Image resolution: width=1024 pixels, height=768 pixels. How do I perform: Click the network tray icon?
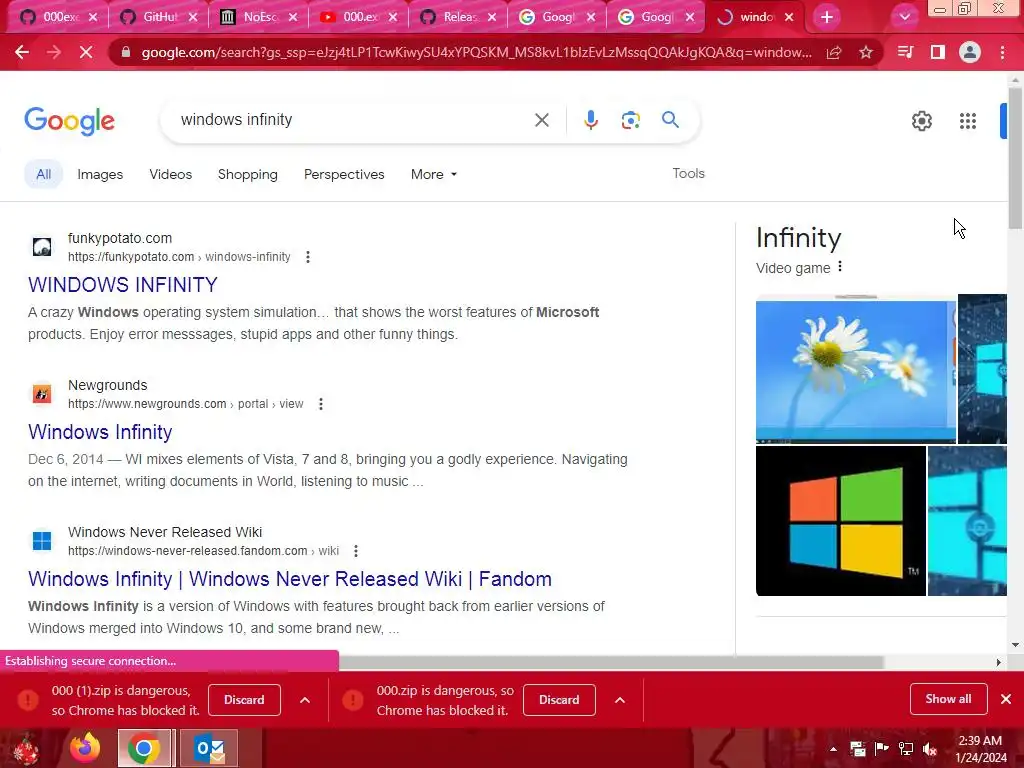(906, 749)
